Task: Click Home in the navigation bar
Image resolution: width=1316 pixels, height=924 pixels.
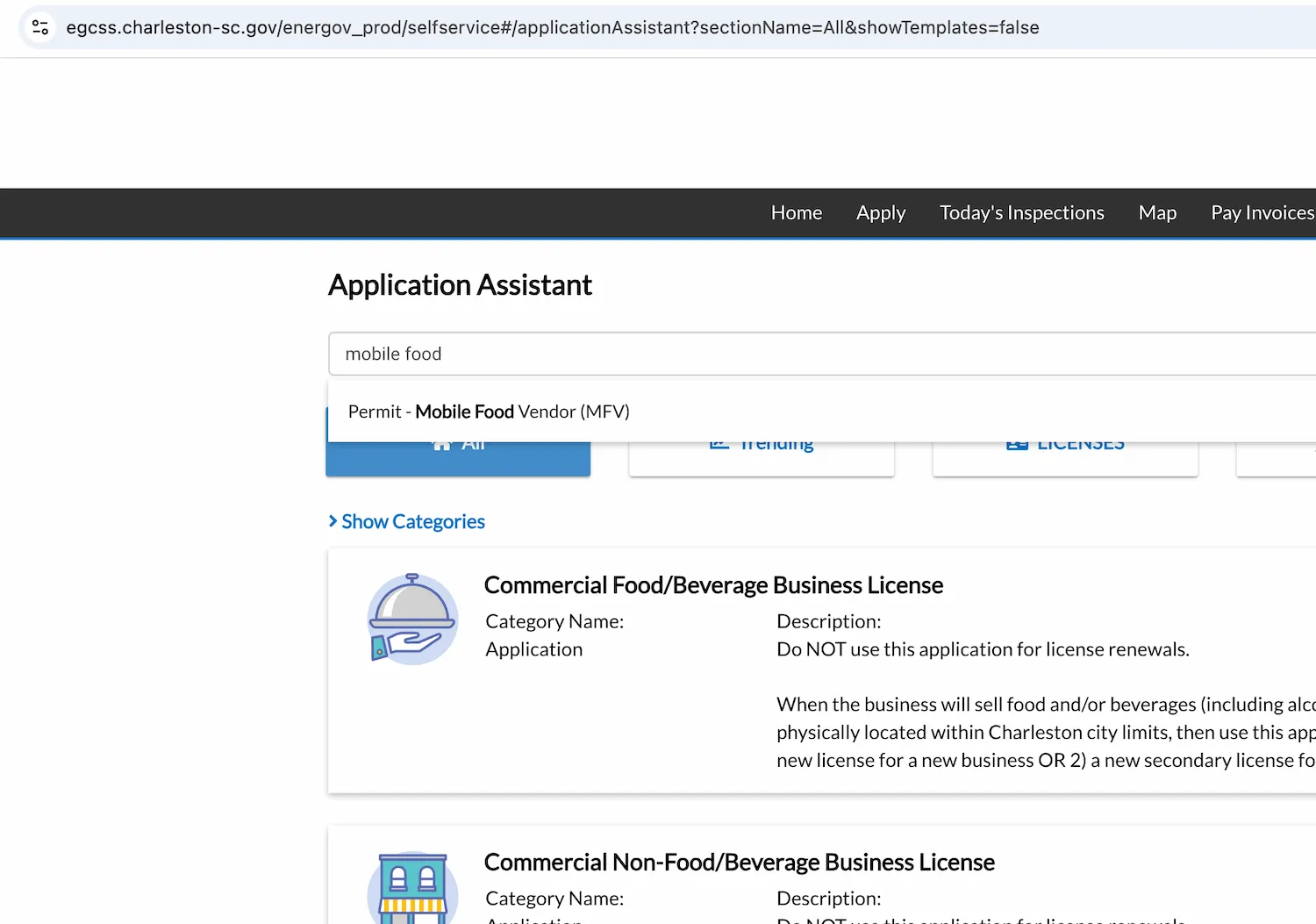Action: (x=796, y=212)
